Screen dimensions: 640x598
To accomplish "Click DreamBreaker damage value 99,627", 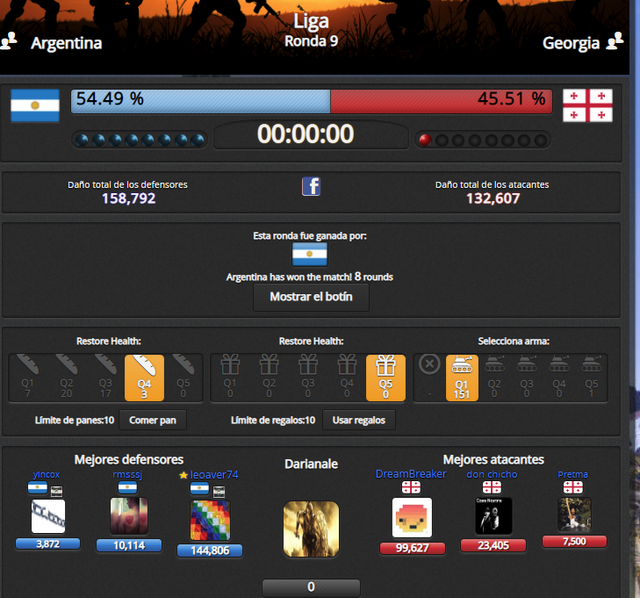I will (x=412, y=548).
